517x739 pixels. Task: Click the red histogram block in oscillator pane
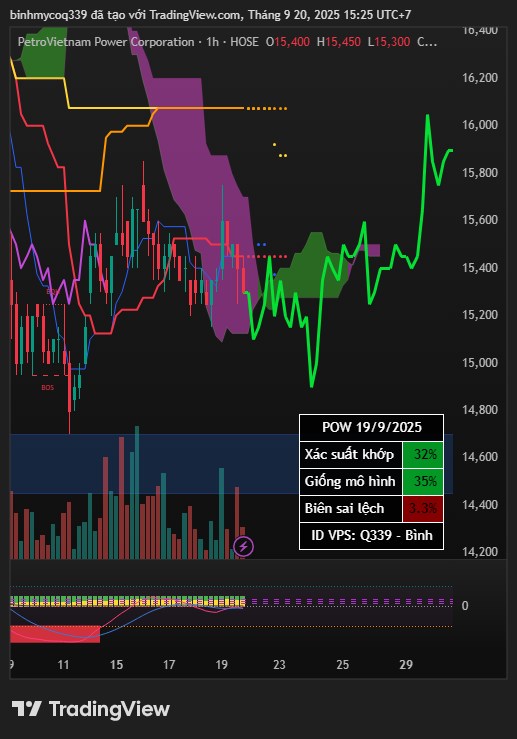pyautogui.click(x=55, y=634)
